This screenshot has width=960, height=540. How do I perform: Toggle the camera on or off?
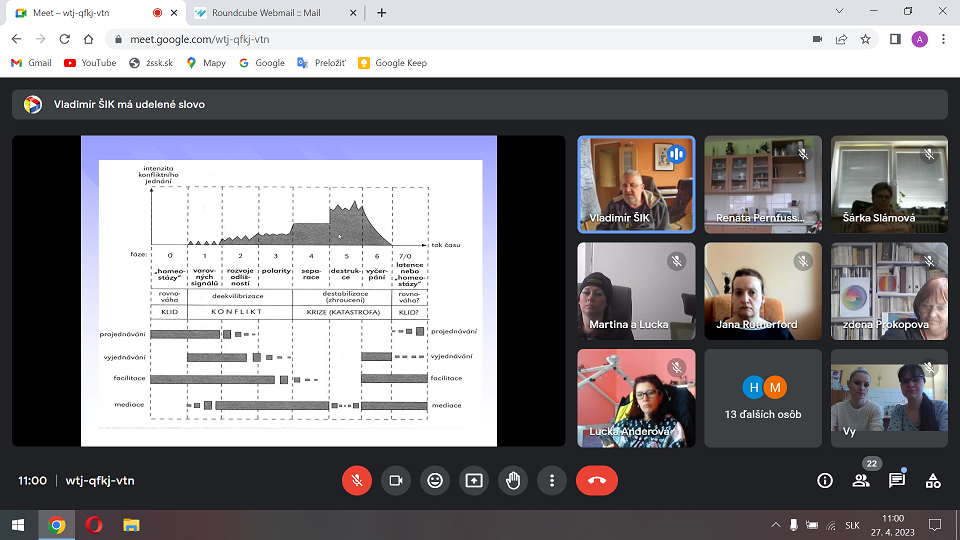click(396, 480)
